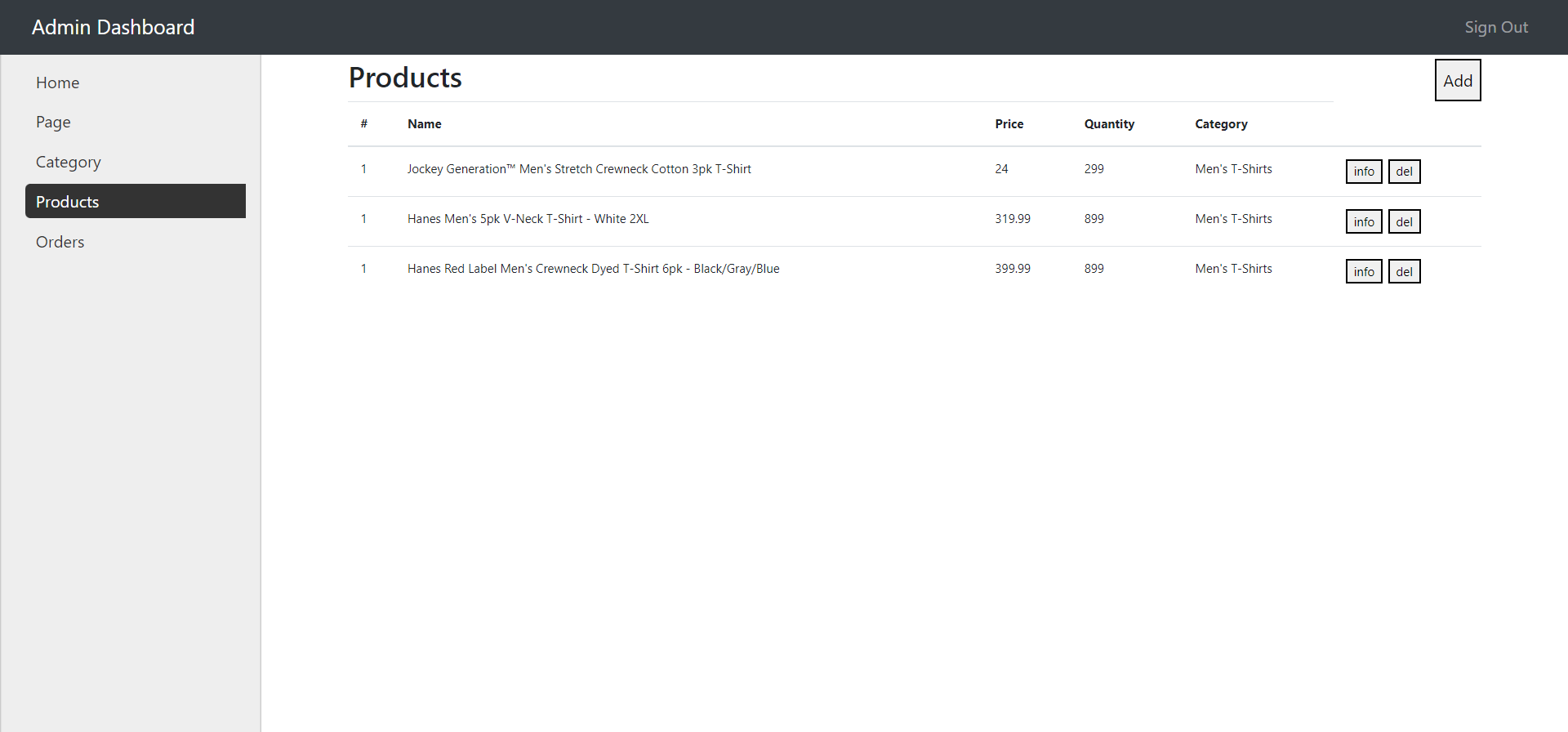Sign Out of the admin dashboard

click(x=1495, y=27)
